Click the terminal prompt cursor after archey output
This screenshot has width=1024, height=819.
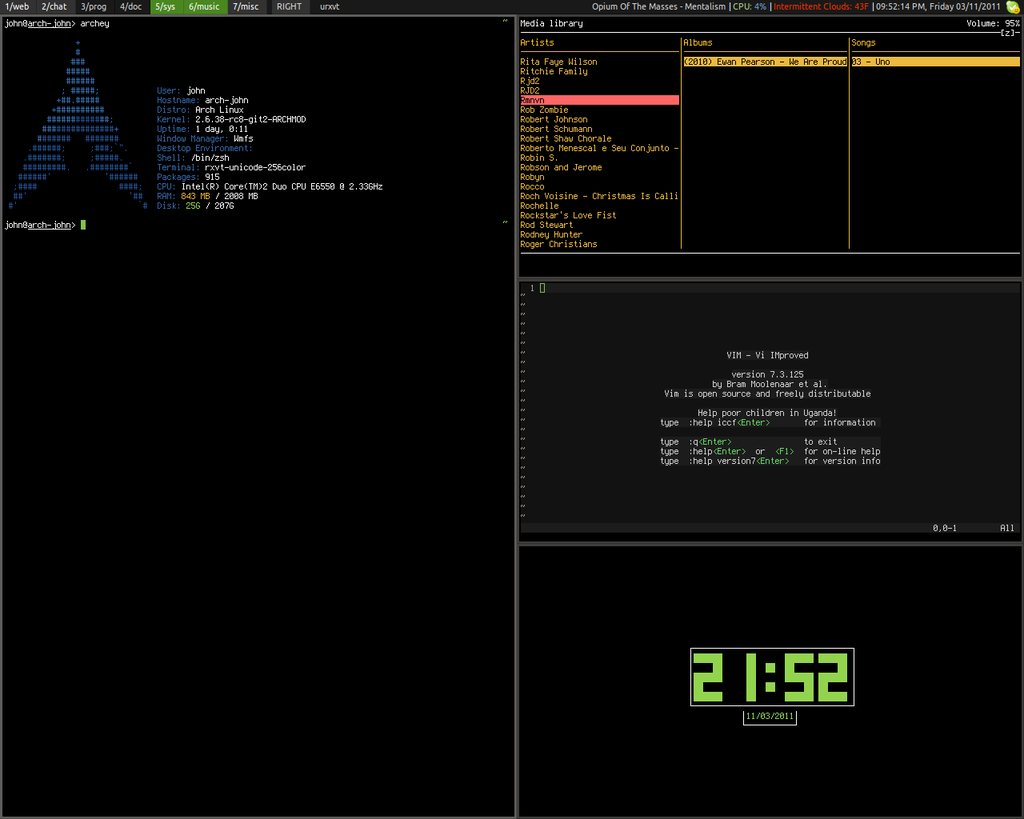tap(83, 225)
